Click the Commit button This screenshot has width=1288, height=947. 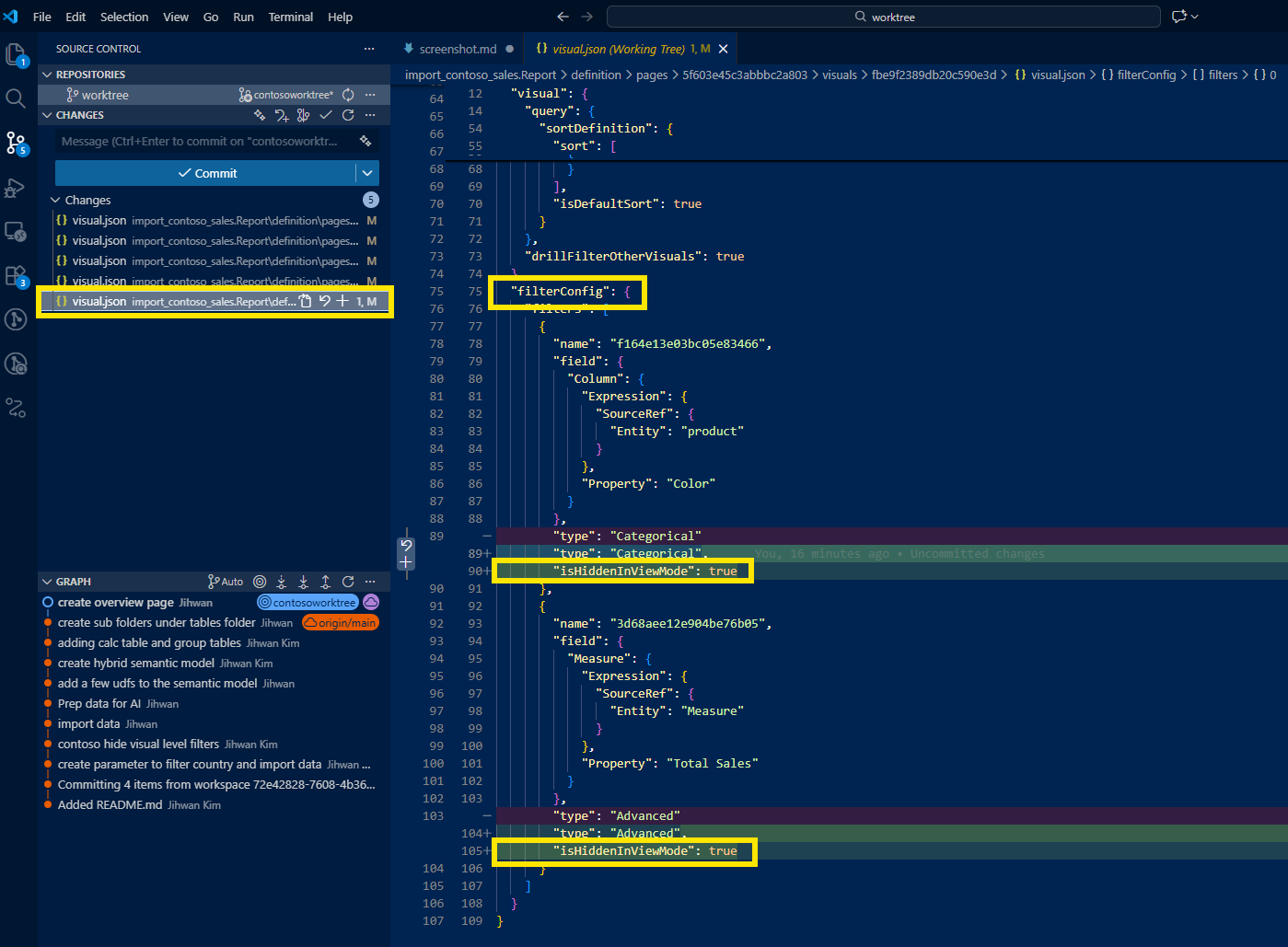click(206, 173)
